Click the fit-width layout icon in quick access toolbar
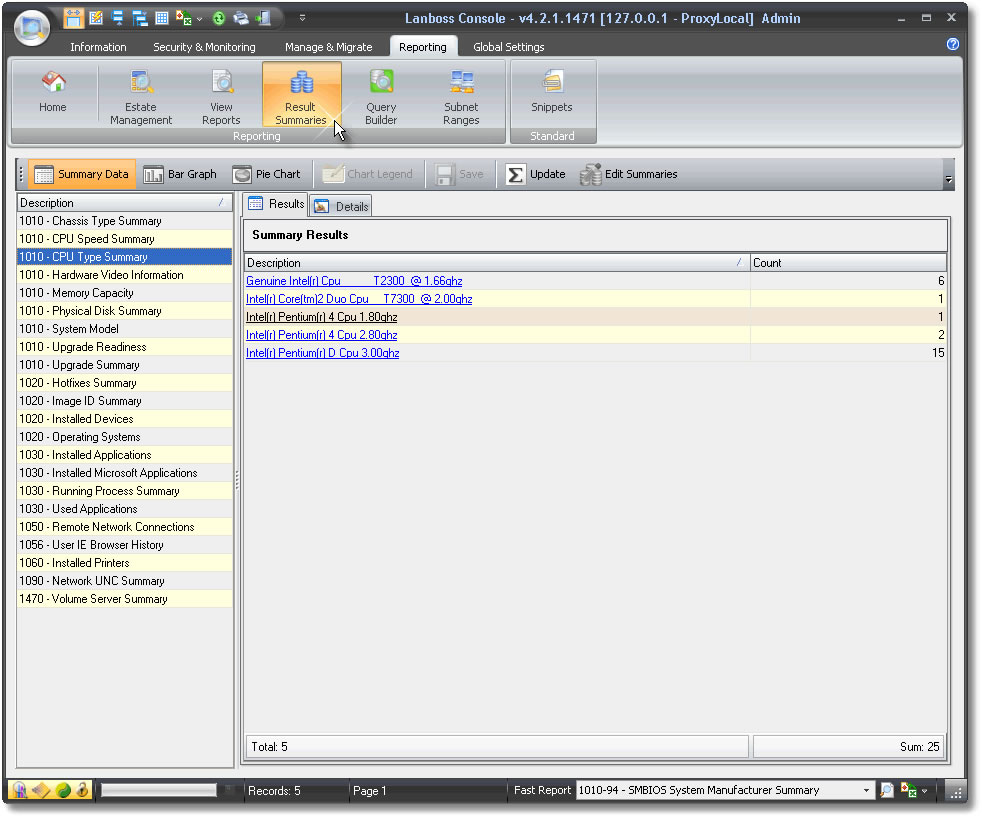The image size is (982, 818). [x=73, y=18]
